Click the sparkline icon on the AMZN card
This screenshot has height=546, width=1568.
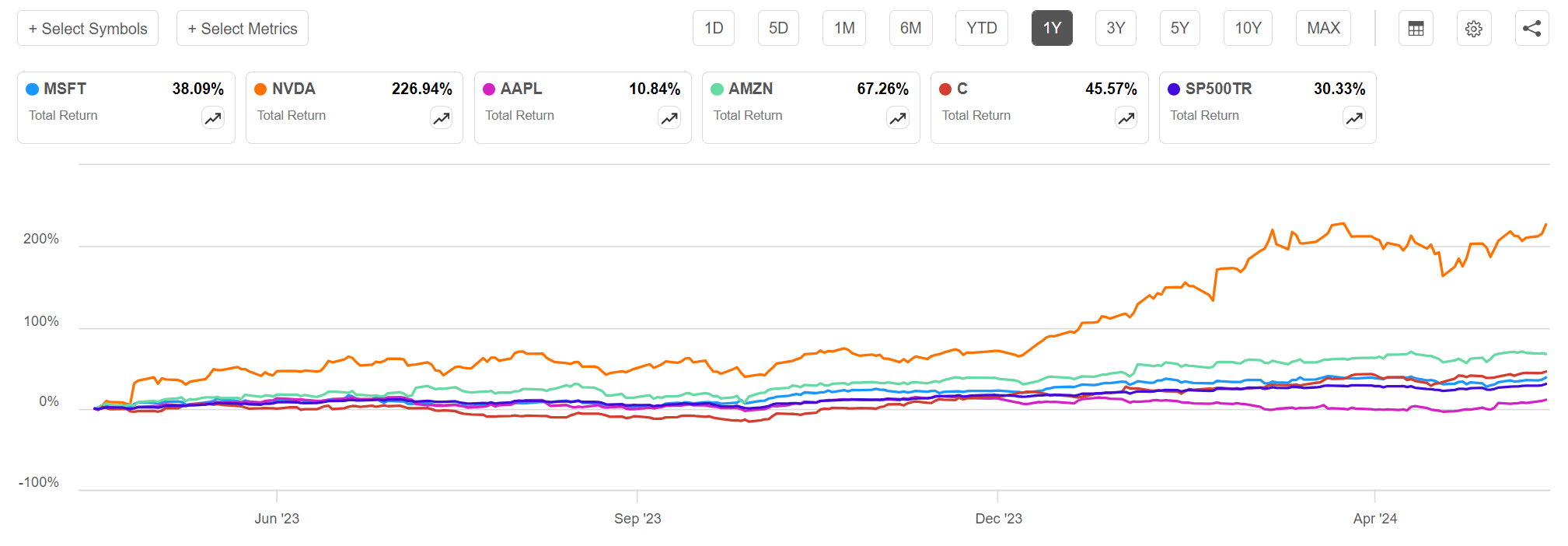[896, 118]
